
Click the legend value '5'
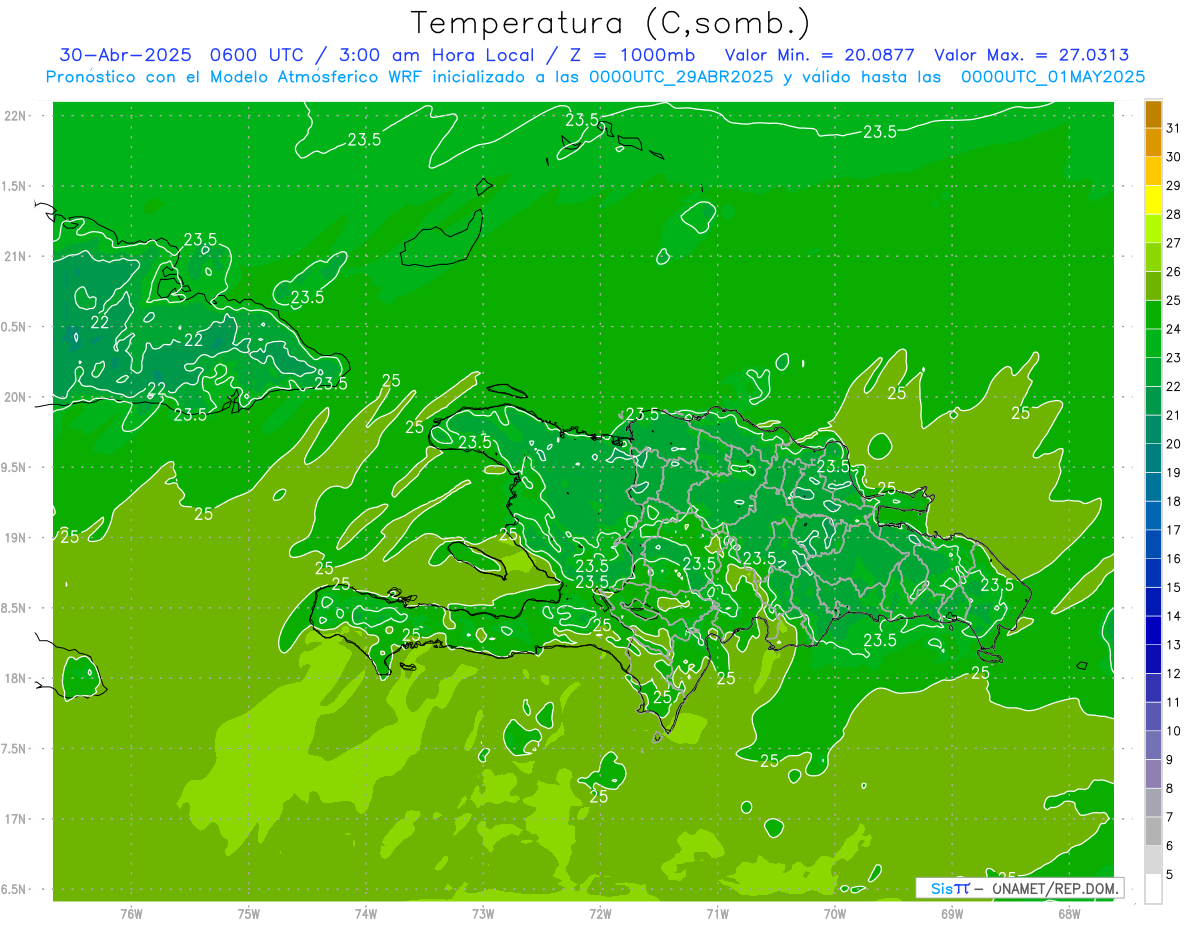tap(1170, 875)
